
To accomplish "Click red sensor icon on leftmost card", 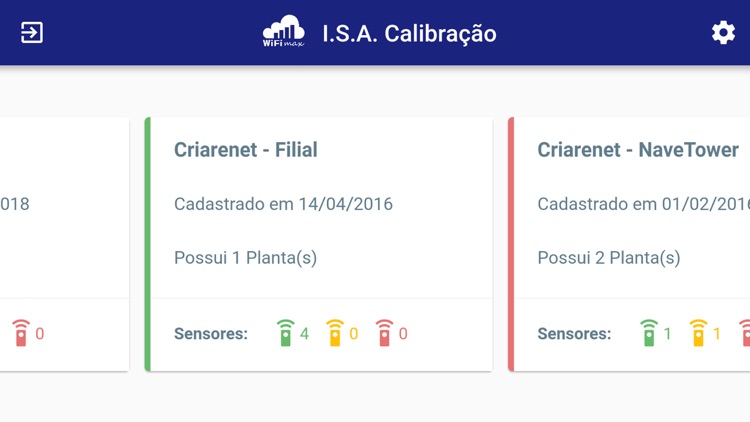I will (x=21, y=333).
